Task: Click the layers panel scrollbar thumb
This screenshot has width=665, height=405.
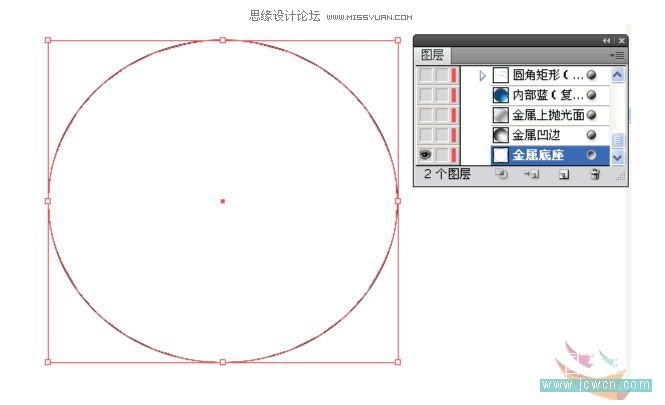Action: [x=618, y=140]
